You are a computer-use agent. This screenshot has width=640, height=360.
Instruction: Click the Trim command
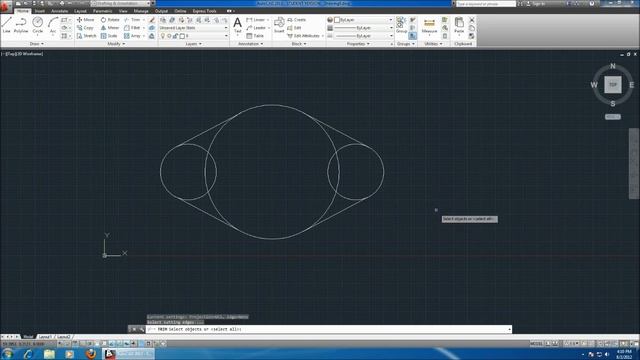[132, 20]
